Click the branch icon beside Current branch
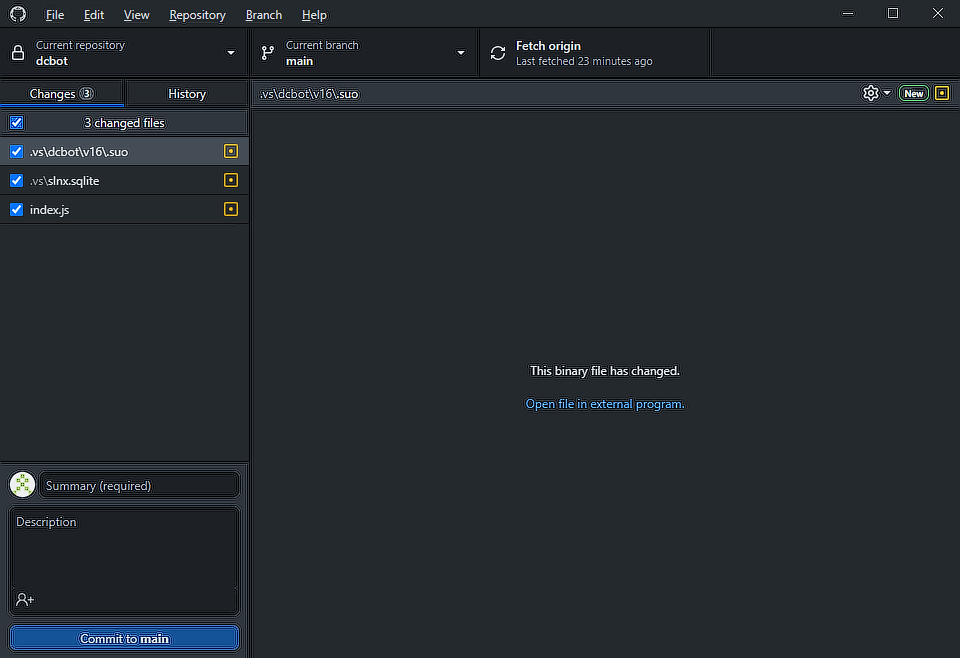The image size is (962, 658). click(x=267, y=53)
